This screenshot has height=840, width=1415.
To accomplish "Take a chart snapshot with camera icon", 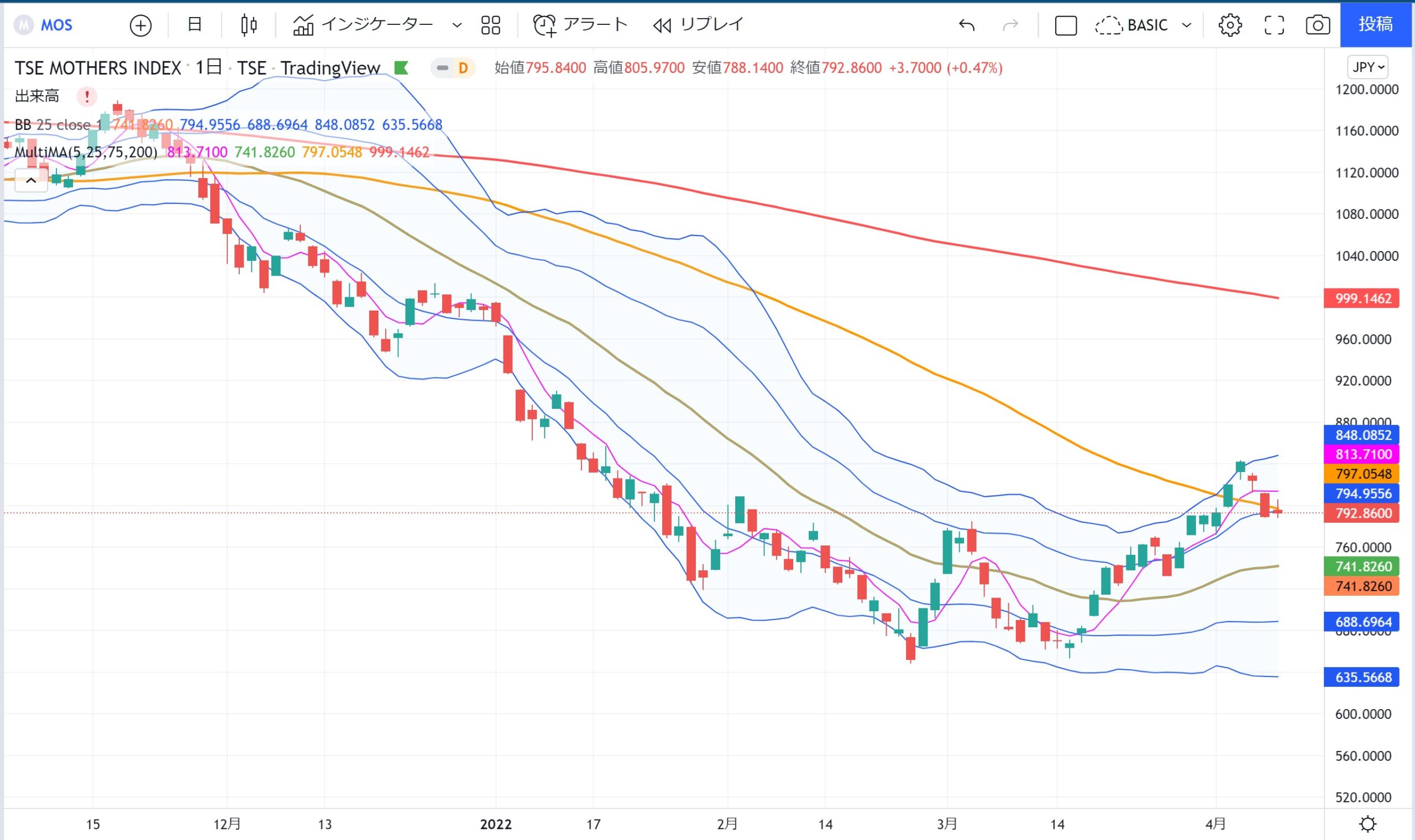I will [1318, 25].
